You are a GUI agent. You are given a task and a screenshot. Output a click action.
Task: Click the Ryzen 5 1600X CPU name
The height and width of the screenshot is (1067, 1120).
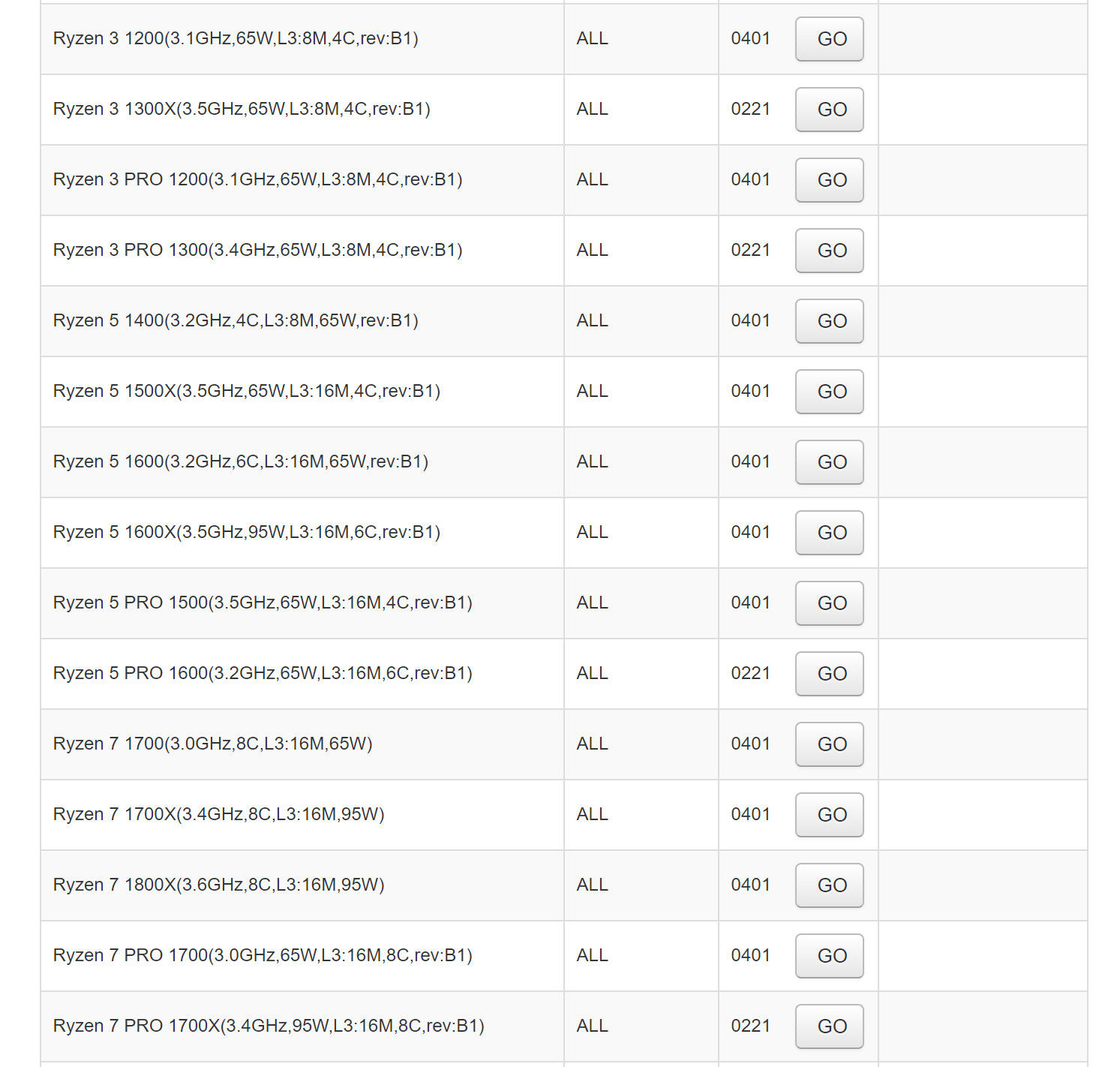[x=246, y=532]
